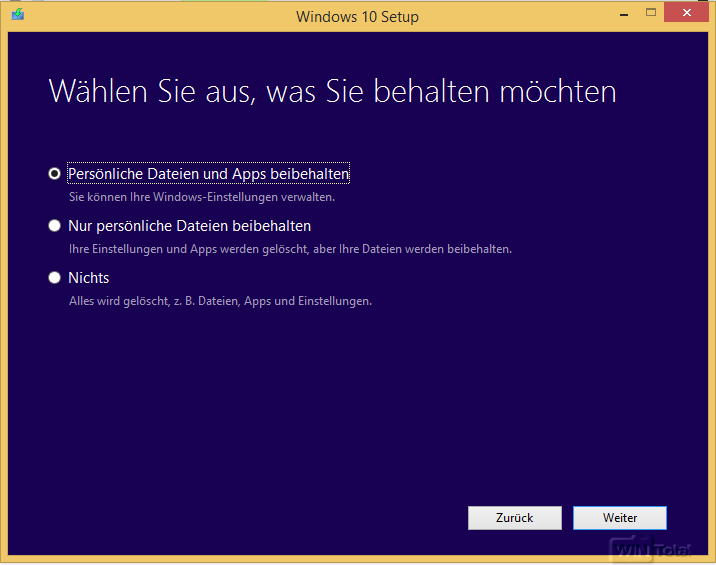Click the 'Nur persönliche Dateien beibehalten' label

point(190,226)
